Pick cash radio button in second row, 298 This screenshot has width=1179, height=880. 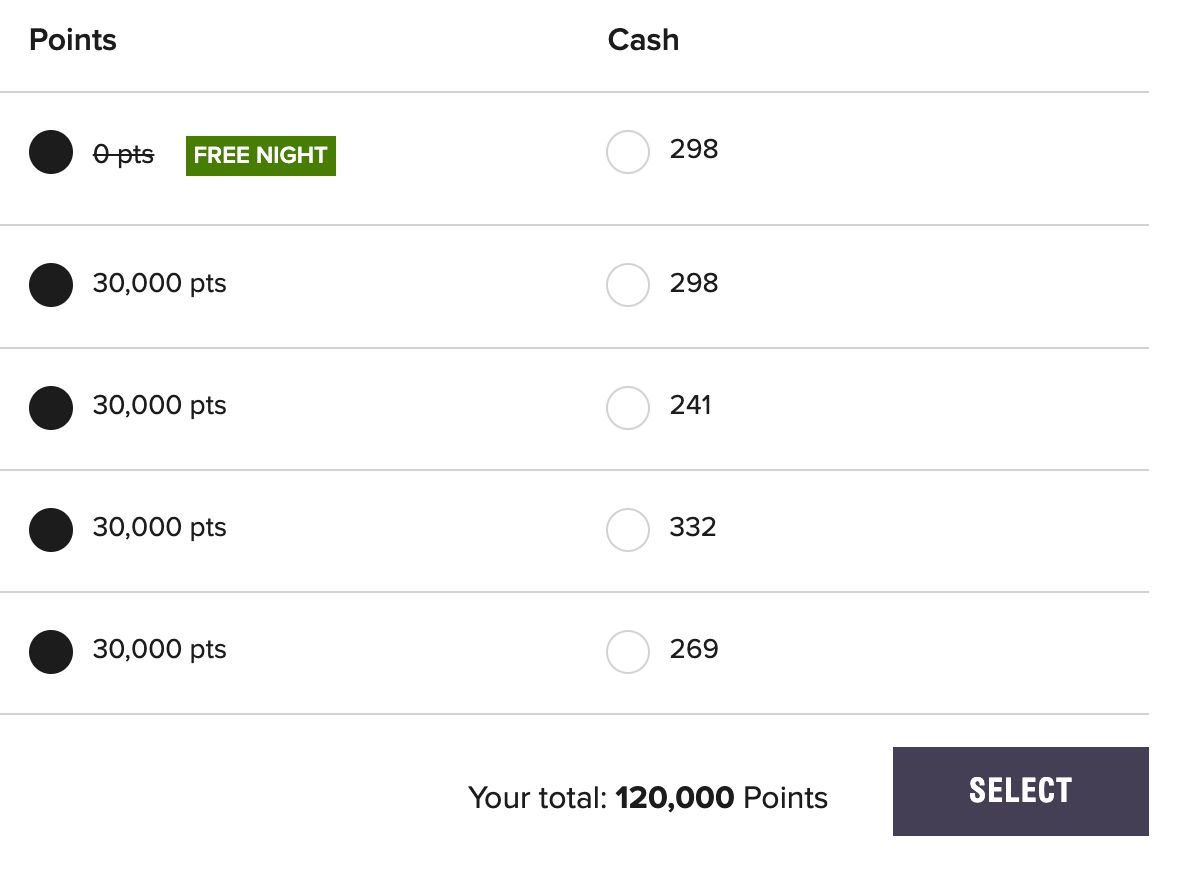pos(628,284)
